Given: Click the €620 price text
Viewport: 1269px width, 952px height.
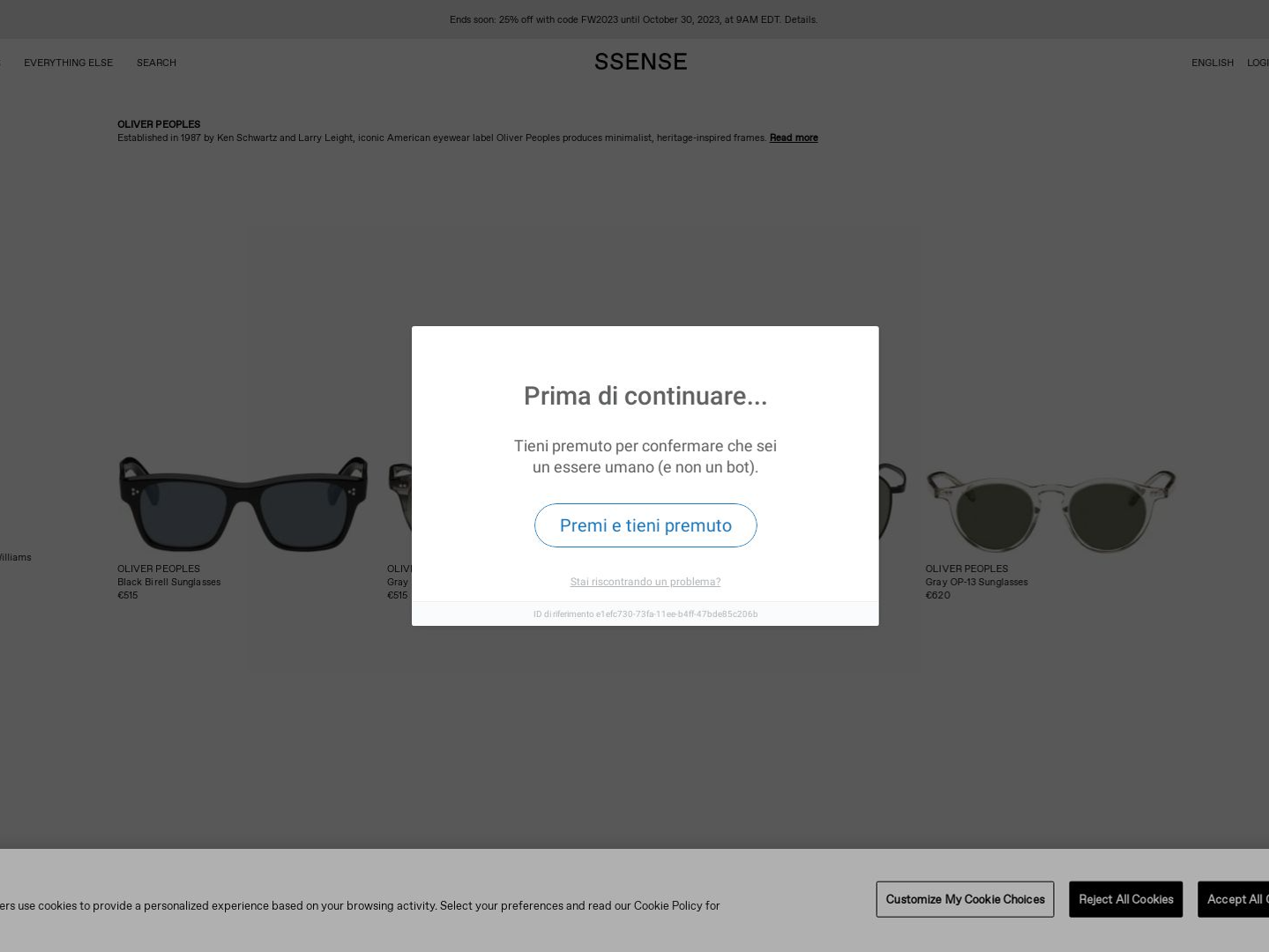Looking at the screenshot, I should (x=937, y=595).
